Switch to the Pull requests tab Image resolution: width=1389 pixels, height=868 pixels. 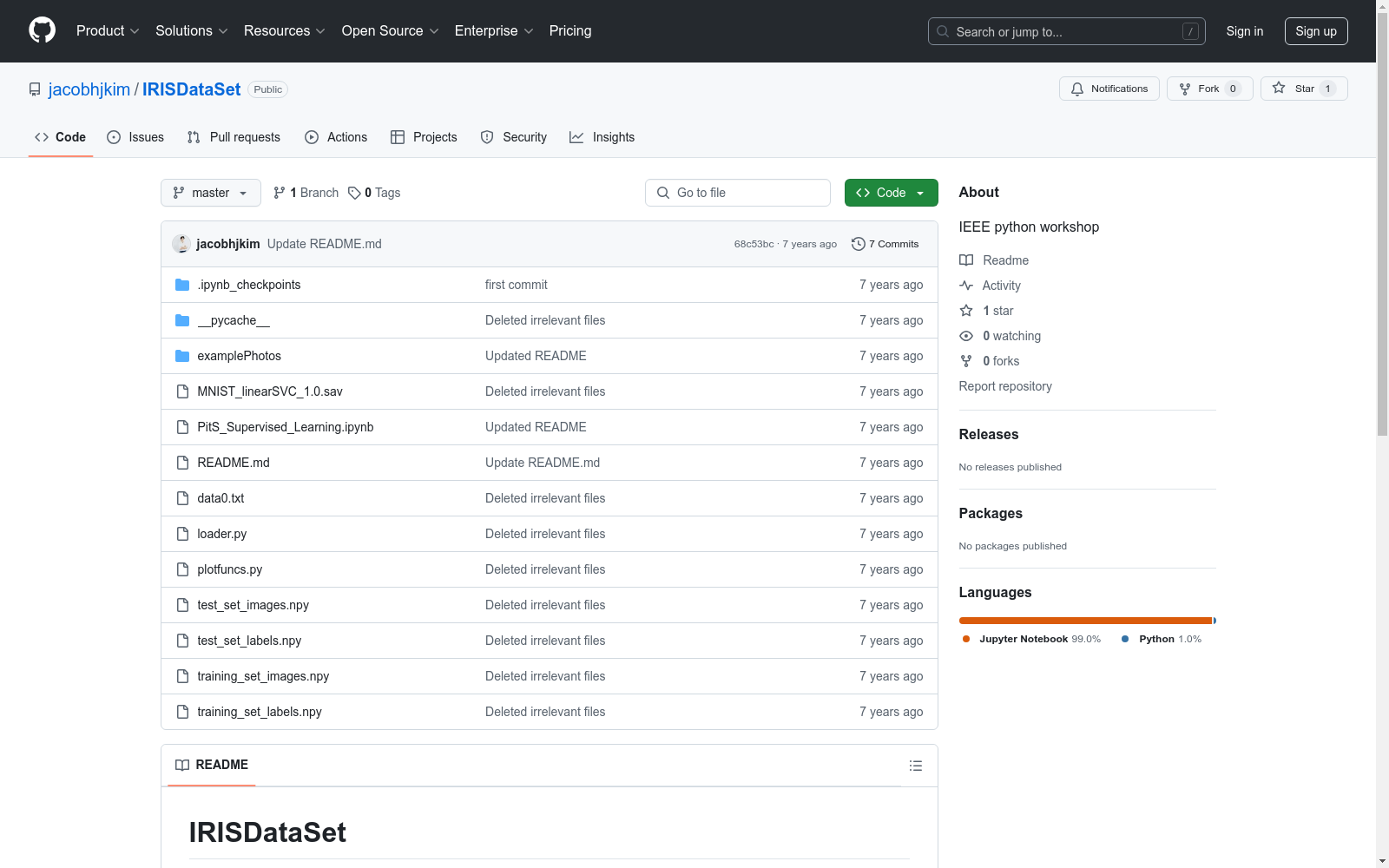tap(234, 137)
